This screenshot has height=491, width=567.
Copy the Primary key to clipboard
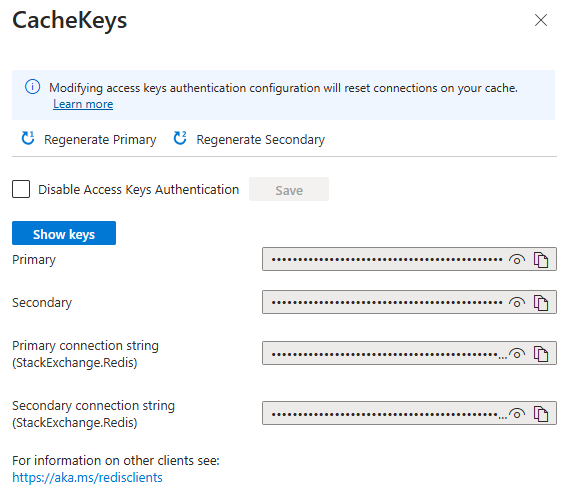coord(541,260)
